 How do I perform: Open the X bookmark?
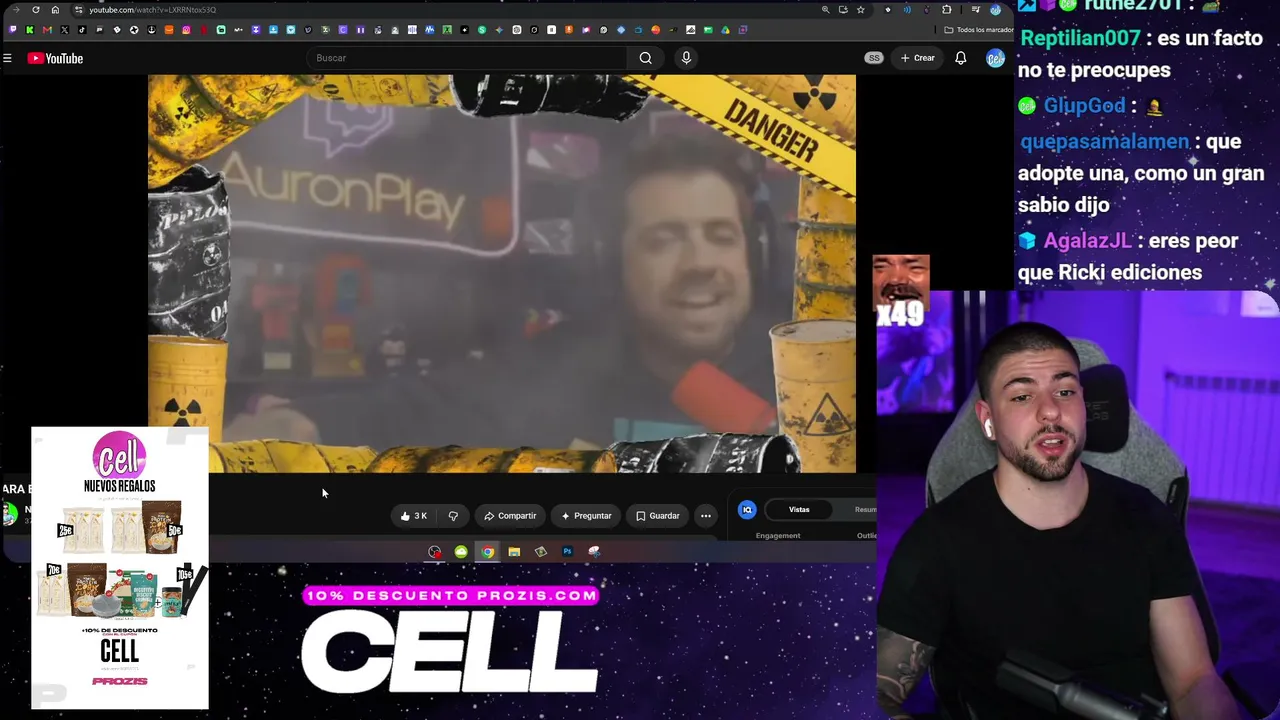(x=65, y=30)
